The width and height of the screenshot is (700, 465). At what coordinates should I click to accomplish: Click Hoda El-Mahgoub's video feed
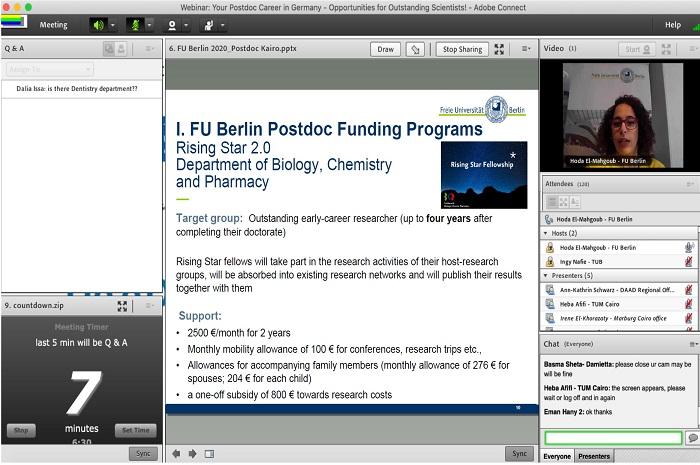(622, 115)
